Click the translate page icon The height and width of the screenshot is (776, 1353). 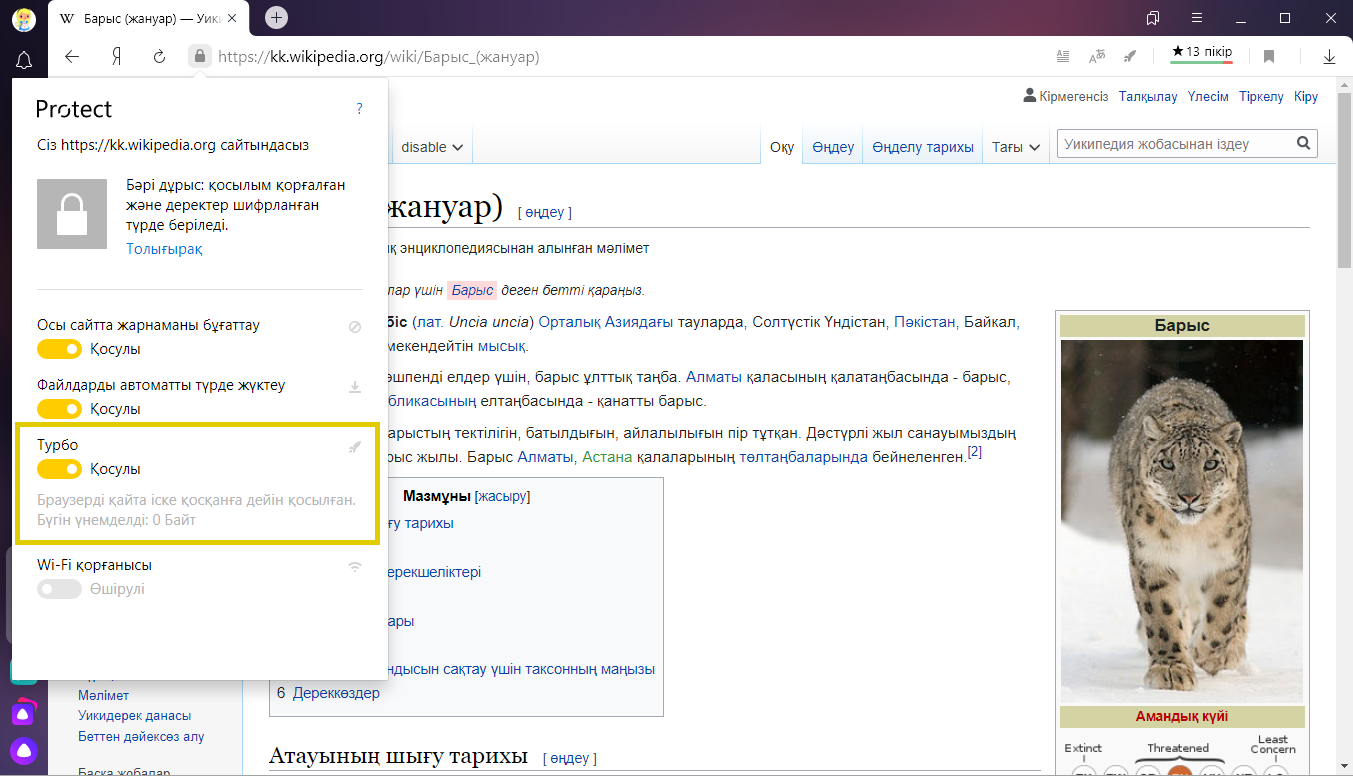(x=1097, y=57)
